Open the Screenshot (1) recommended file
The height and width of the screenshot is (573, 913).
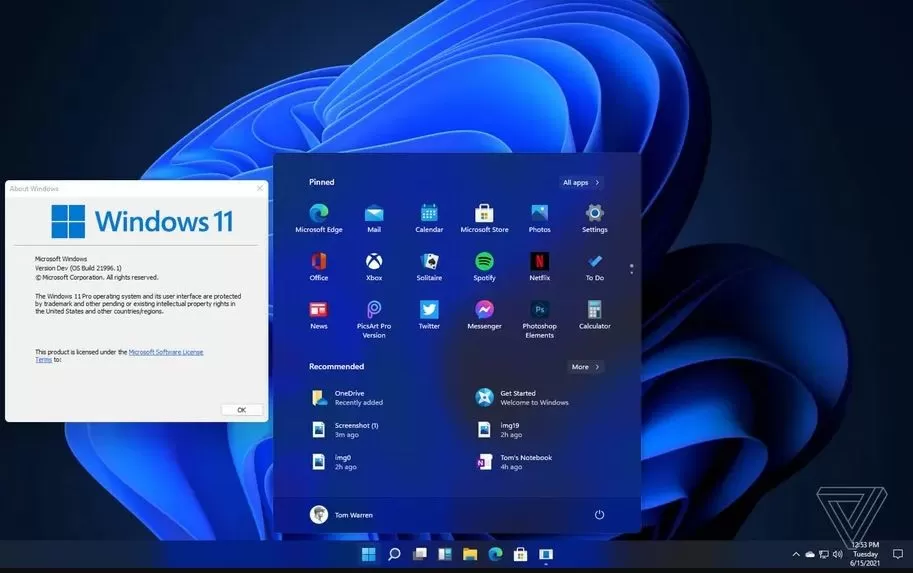pyautogui.click(x=356, y=429)
